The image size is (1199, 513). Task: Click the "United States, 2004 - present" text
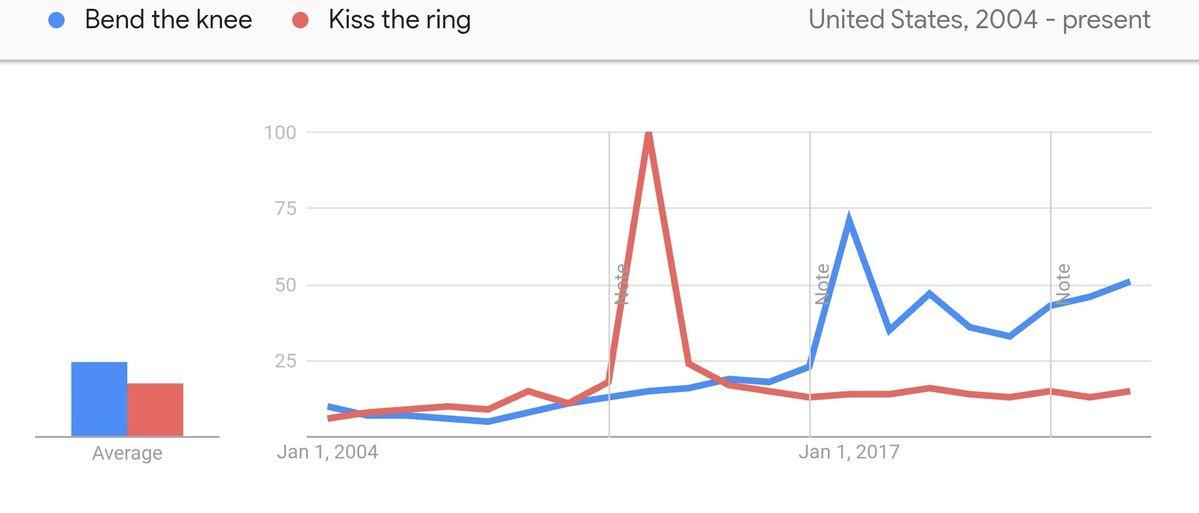pyautogui.click(x=979, y=20)
